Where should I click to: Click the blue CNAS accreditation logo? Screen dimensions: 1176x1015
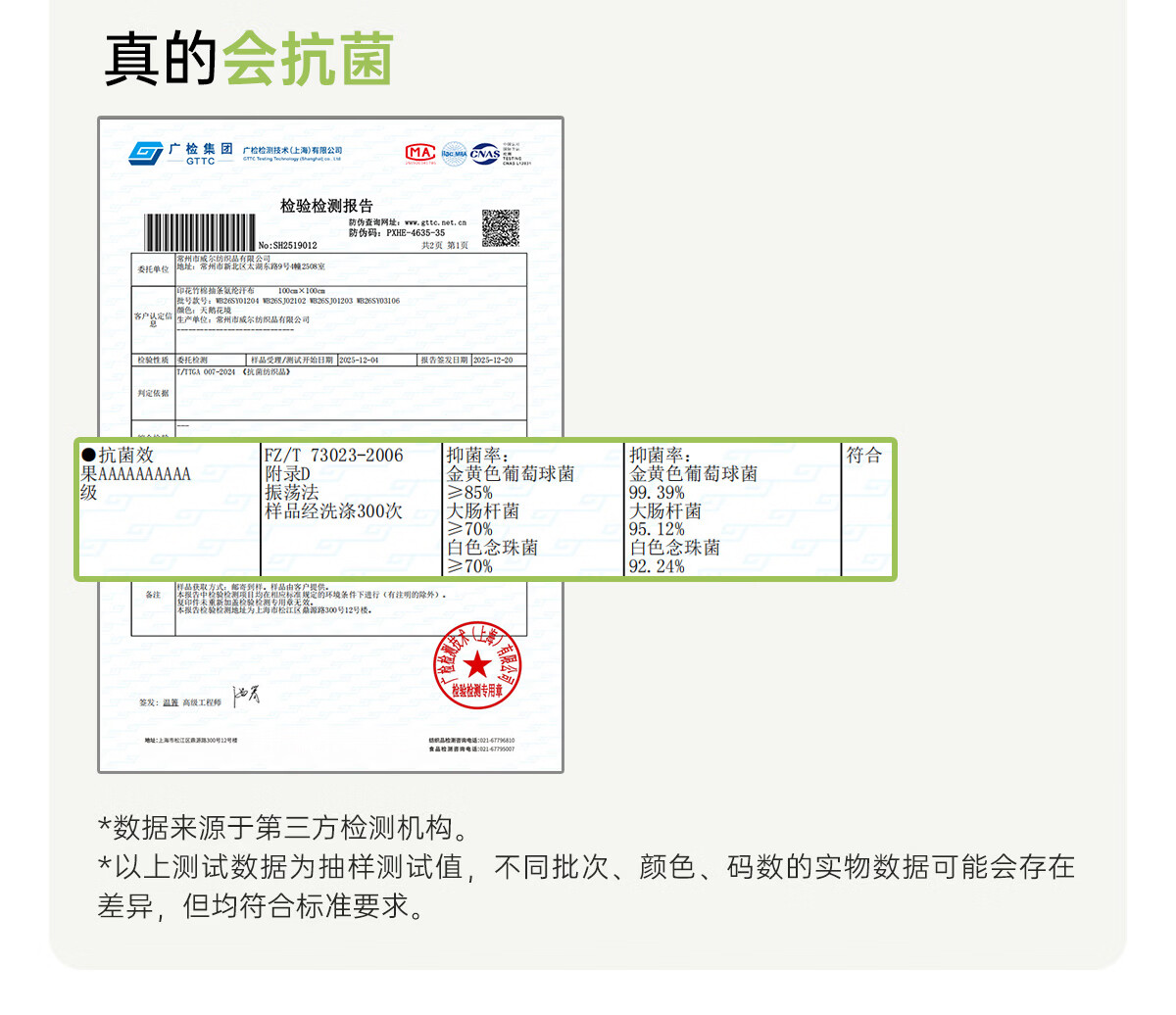click(x=484, y=154)
